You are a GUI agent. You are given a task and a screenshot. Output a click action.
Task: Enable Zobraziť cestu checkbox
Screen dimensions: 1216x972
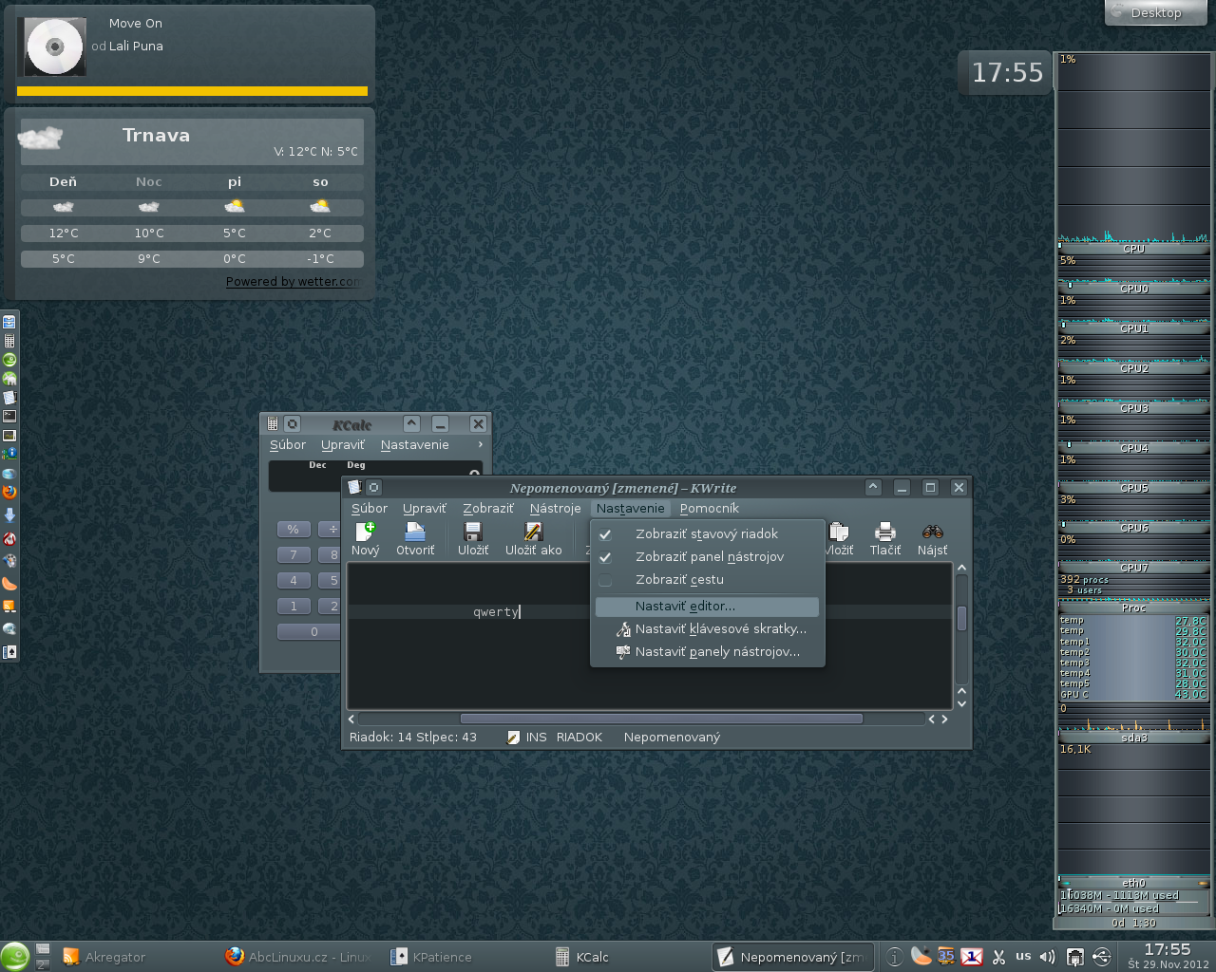pyautogui.click(x=605, y=580)
